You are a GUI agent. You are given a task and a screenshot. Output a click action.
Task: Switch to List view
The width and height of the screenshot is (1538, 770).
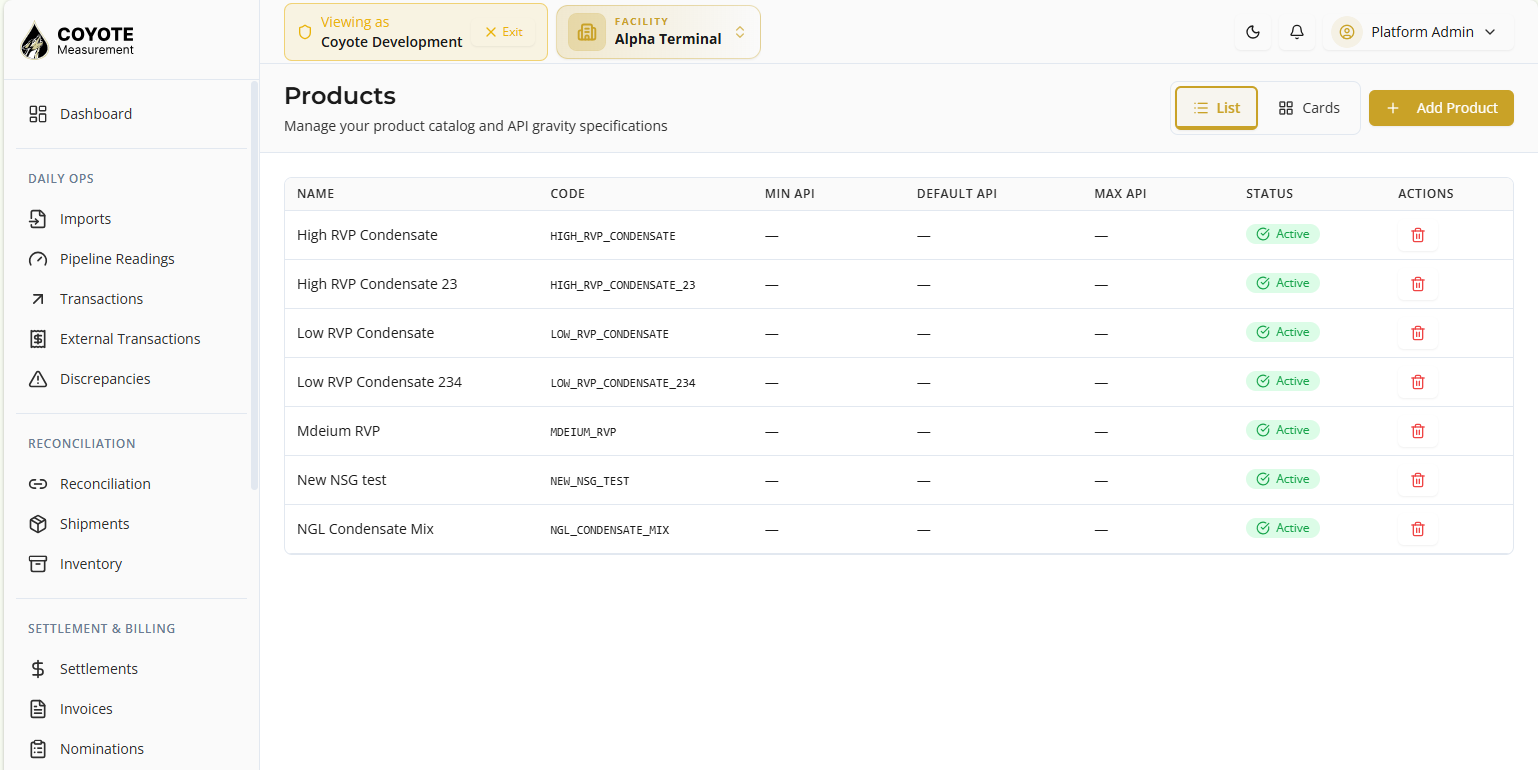coord(1216,108)
